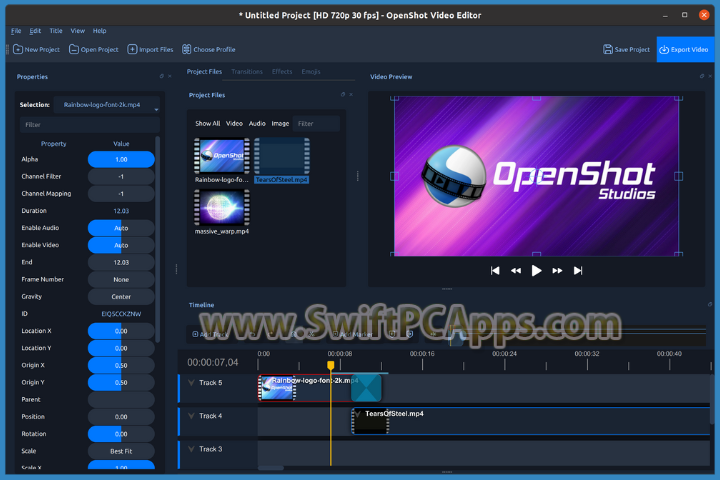Select the transition block on Track 5
Image resolution: width=720 pixels, height=480 pixels.
point(366,388)
